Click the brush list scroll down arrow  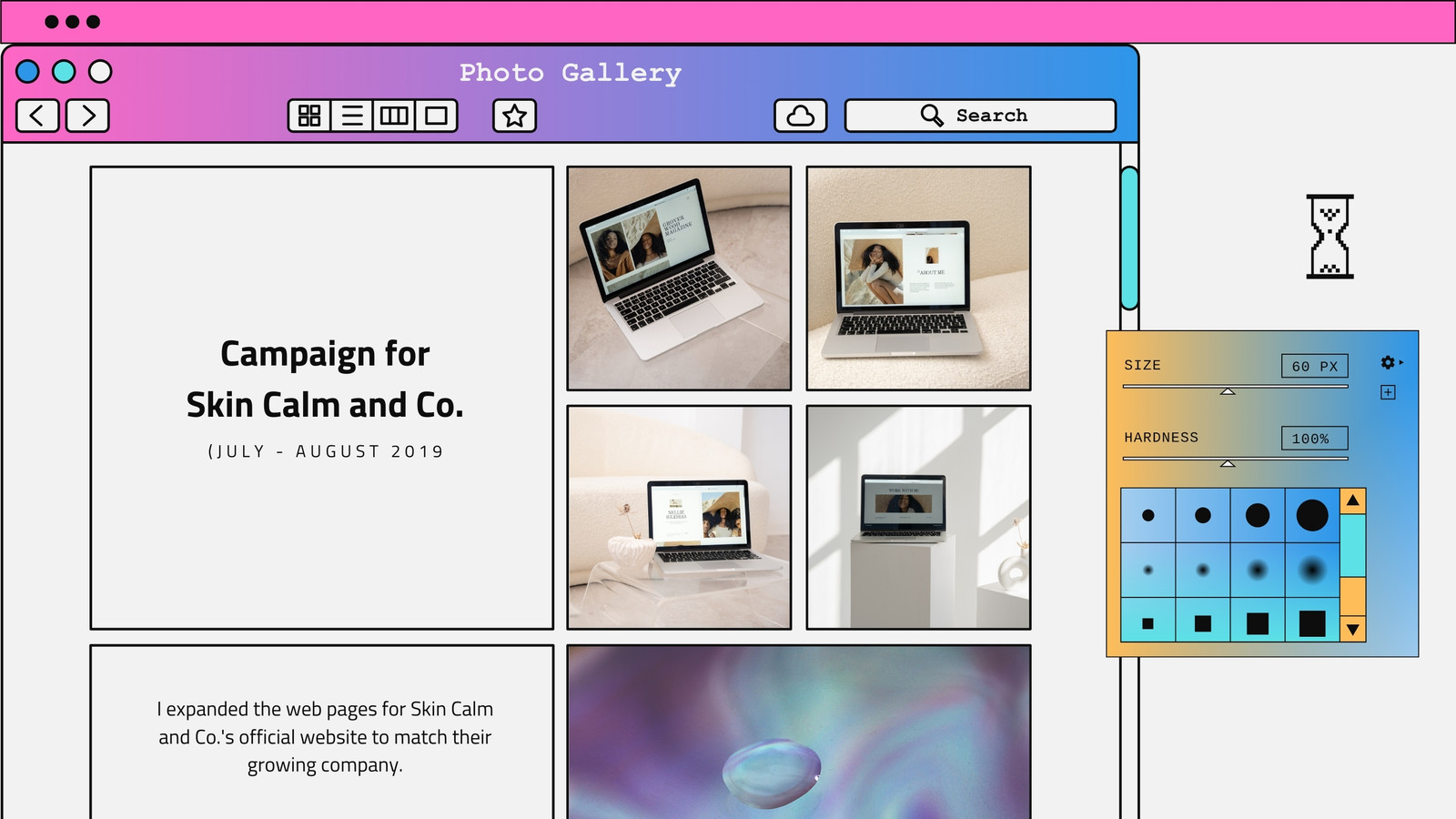click(x=1353, y=629)
